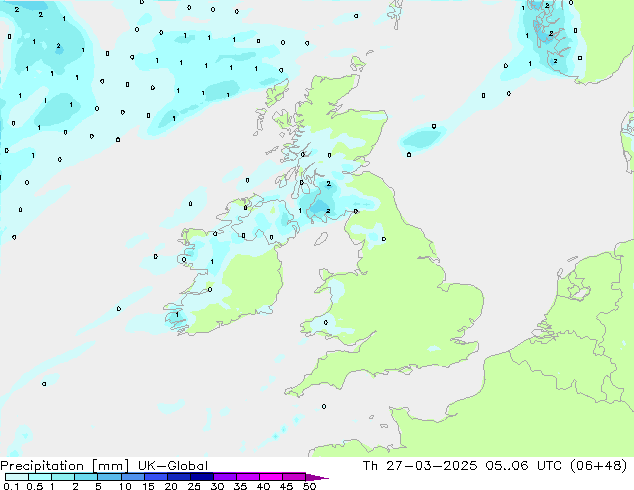
Task: Select the 25–30 mm legend swatch
Action: 202,477
